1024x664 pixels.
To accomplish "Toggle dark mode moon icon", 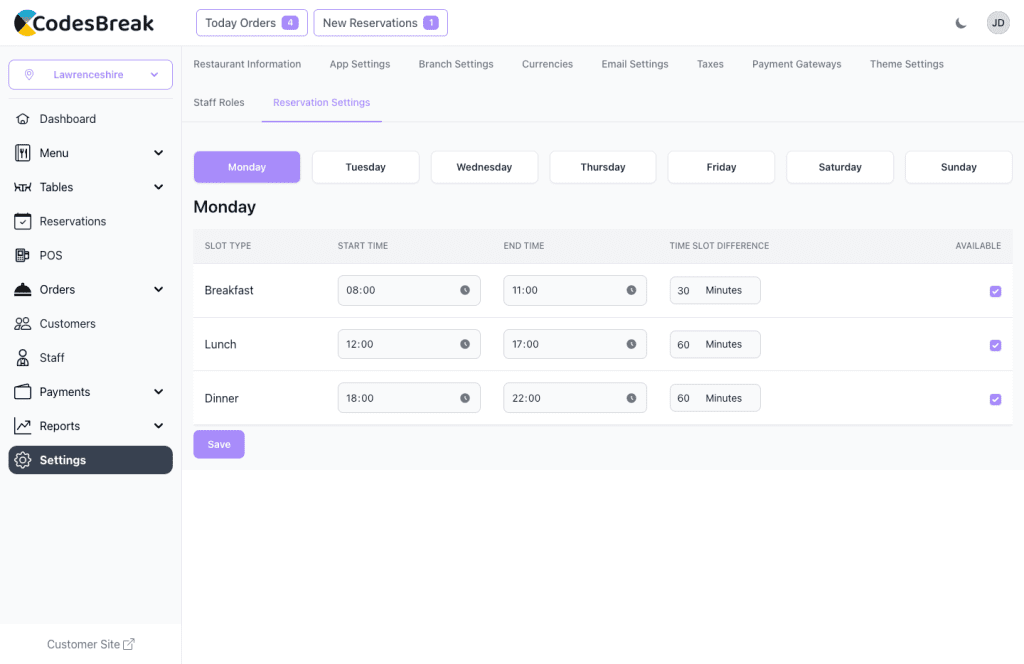I will [x=961, y=23].
